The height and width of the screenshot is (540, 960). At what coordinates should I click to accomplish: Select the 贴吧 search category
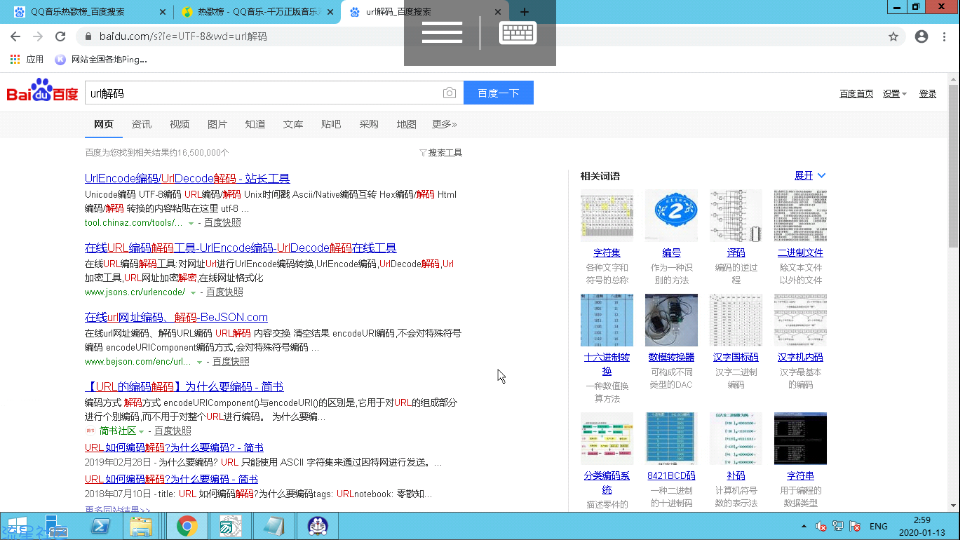point(331,124)
